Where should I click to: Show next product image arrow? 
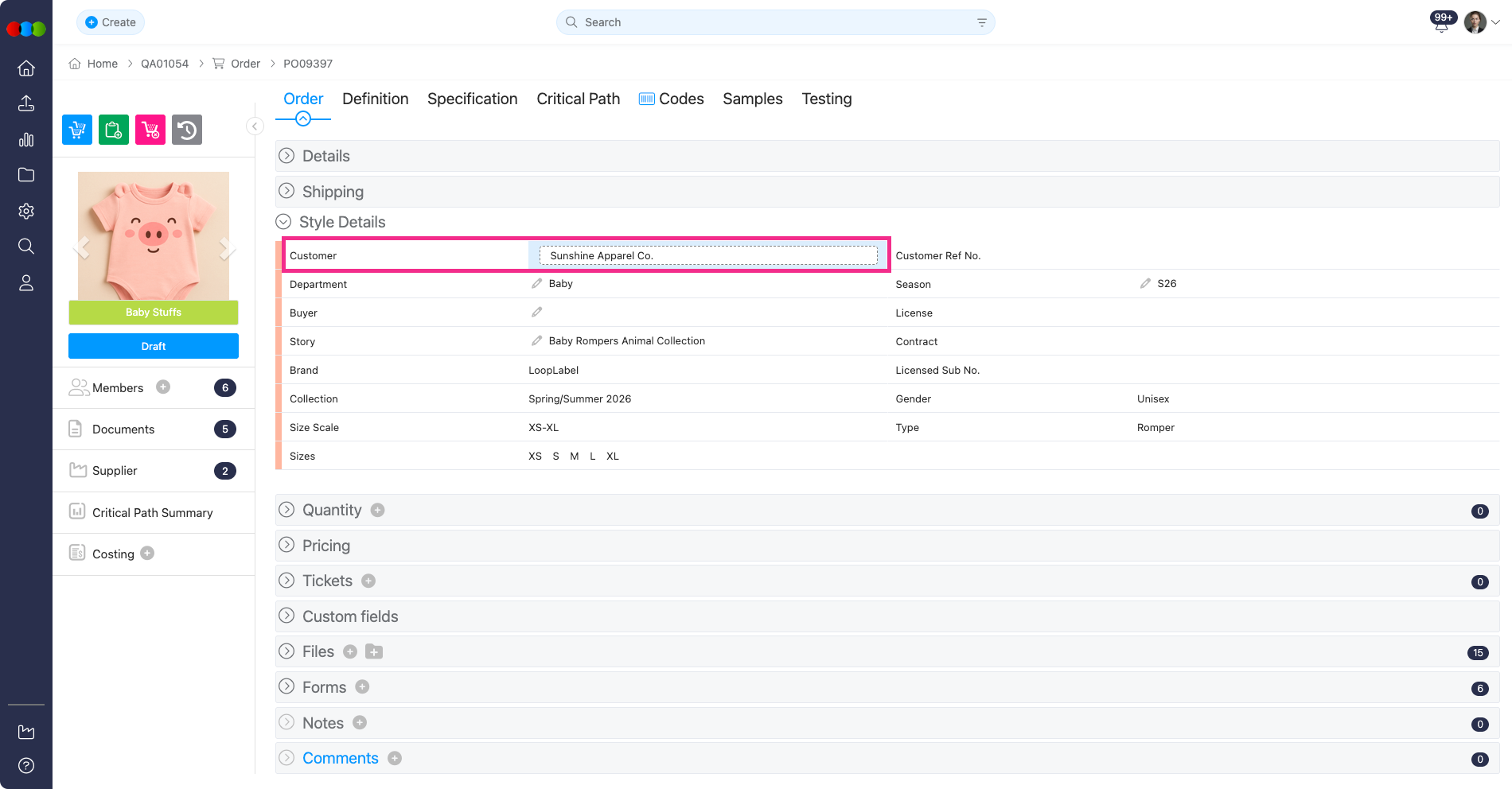pos(226,248)
